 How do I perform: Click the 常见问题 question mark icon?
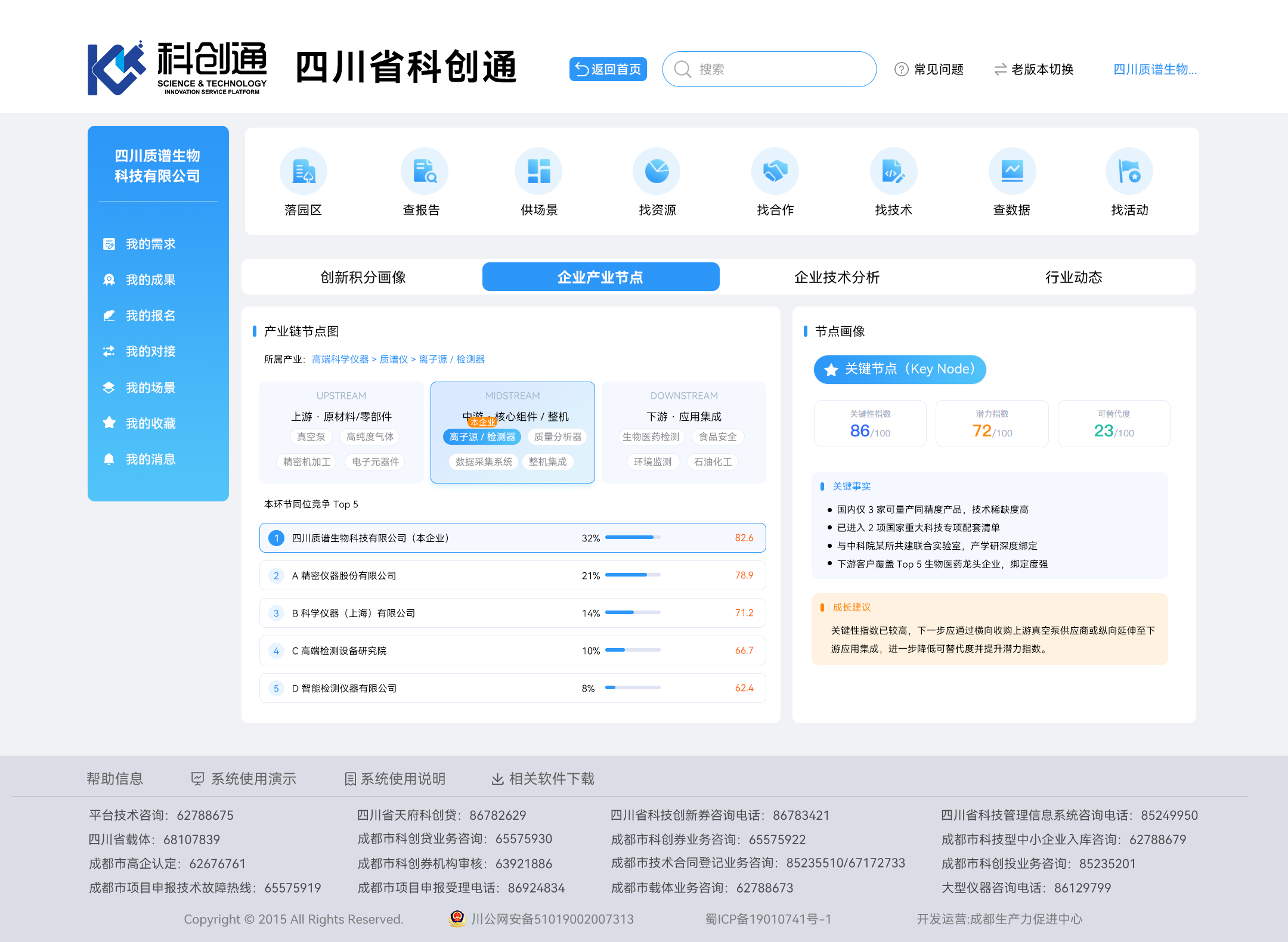[x=901, y=69]
